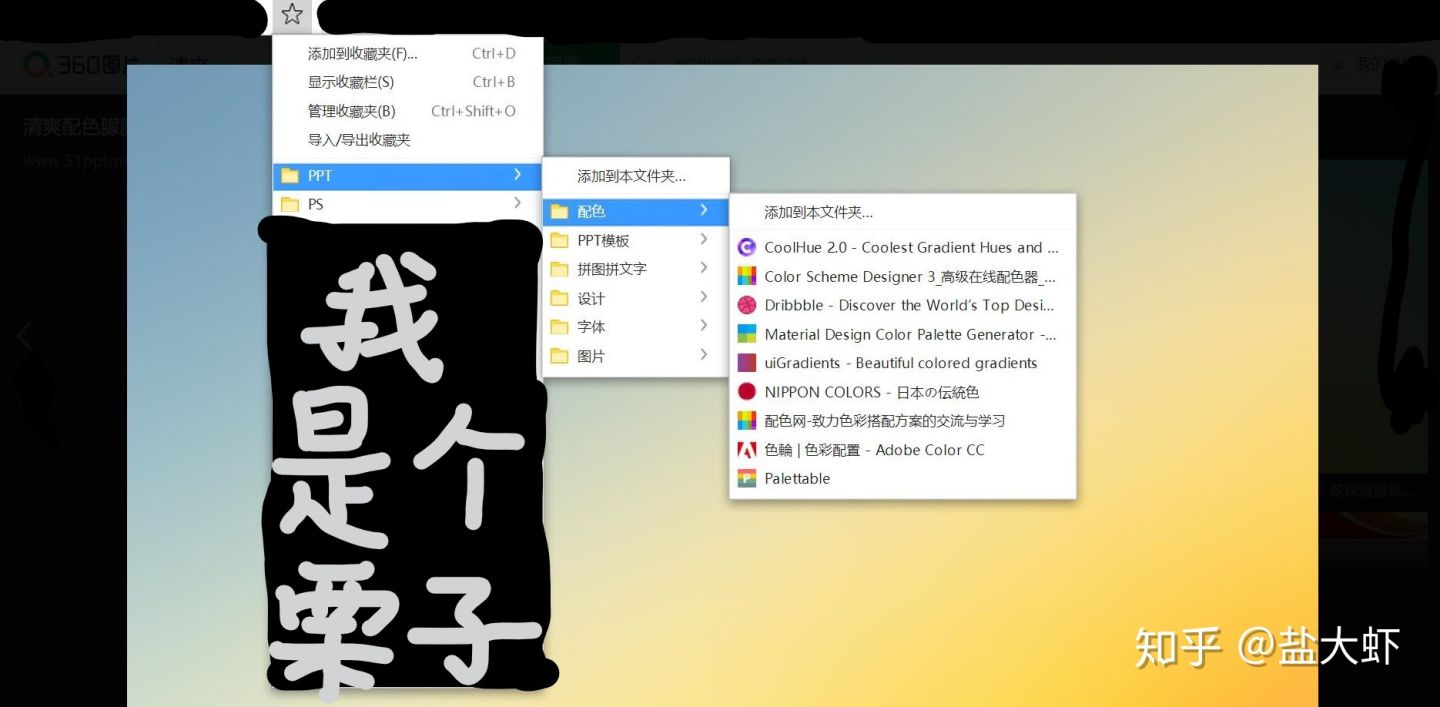This screenshot has width=1440, height=707.
Task: Click the Dribbble basketball favicon
Action: point(747,305)
